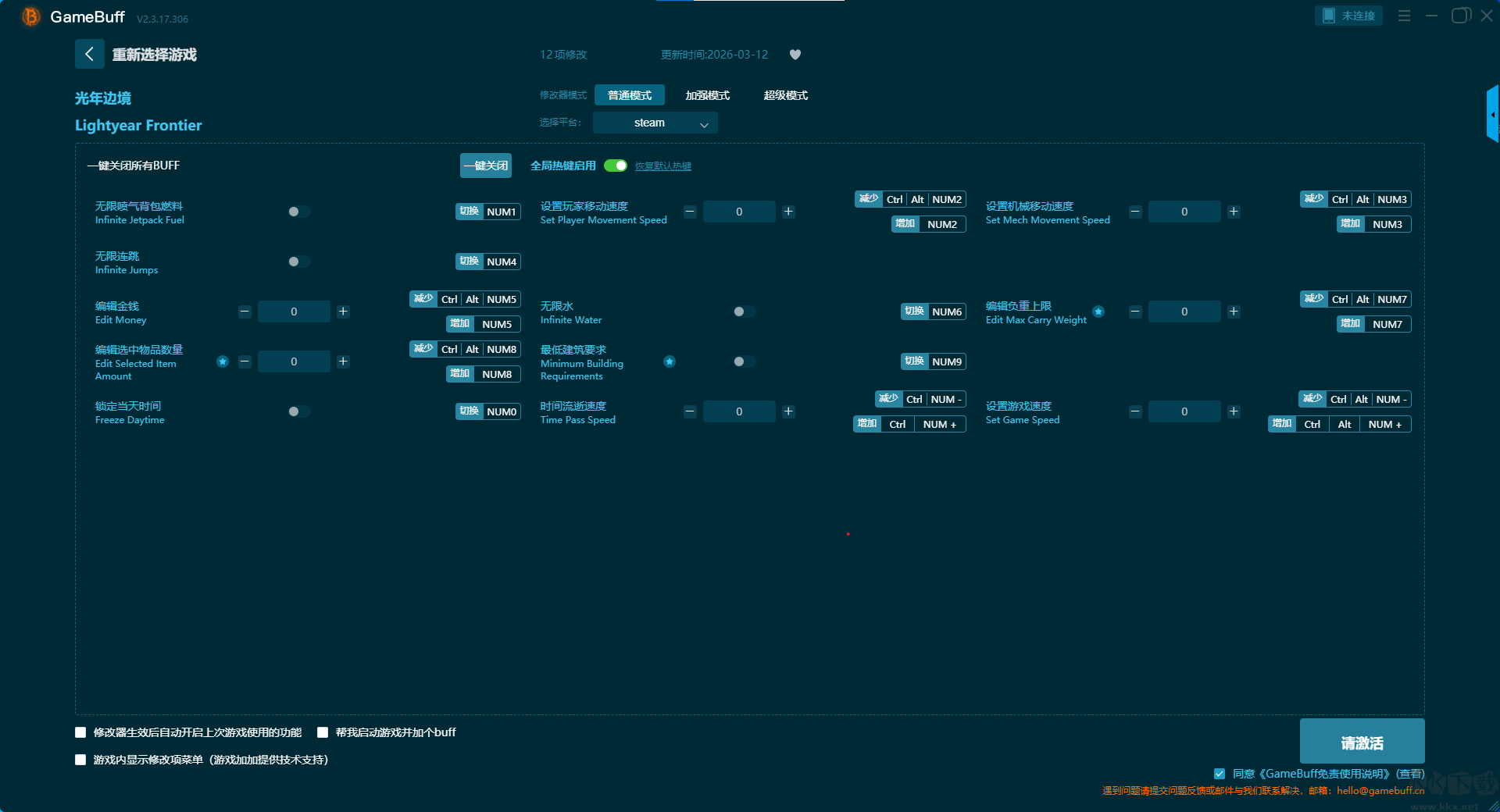The image size is (1500, 812).
Task: Select 超级模式 super mode tab
Action: pos(785,95)
